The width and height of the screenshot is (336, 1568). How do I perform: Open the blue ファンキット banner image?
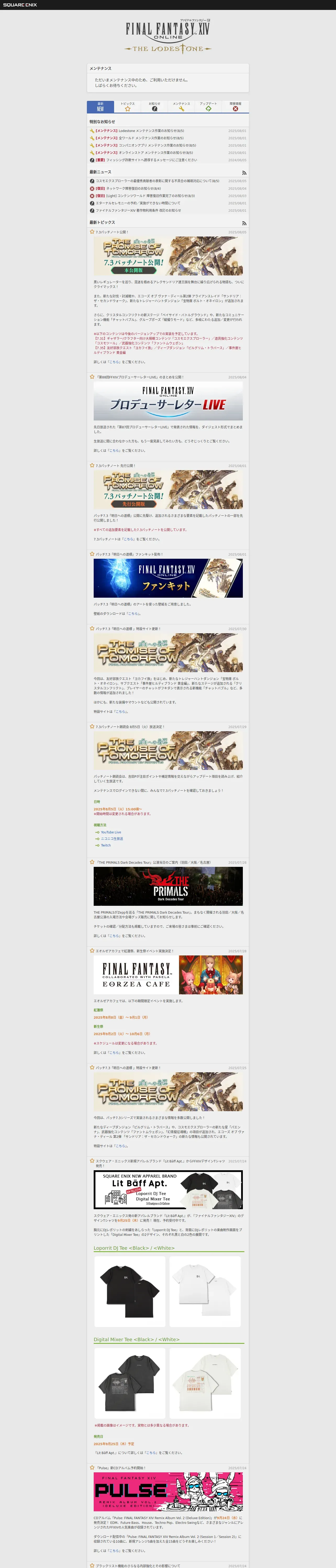pyautogui.click(x=168, y=578)
